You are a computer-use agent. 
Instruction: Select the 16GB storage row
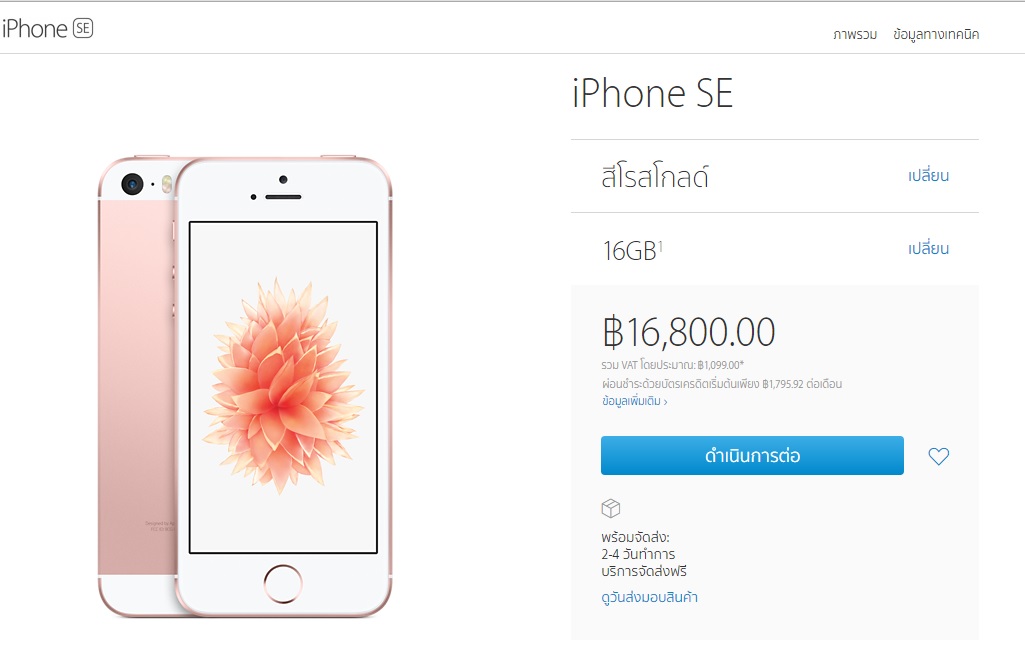775,249
